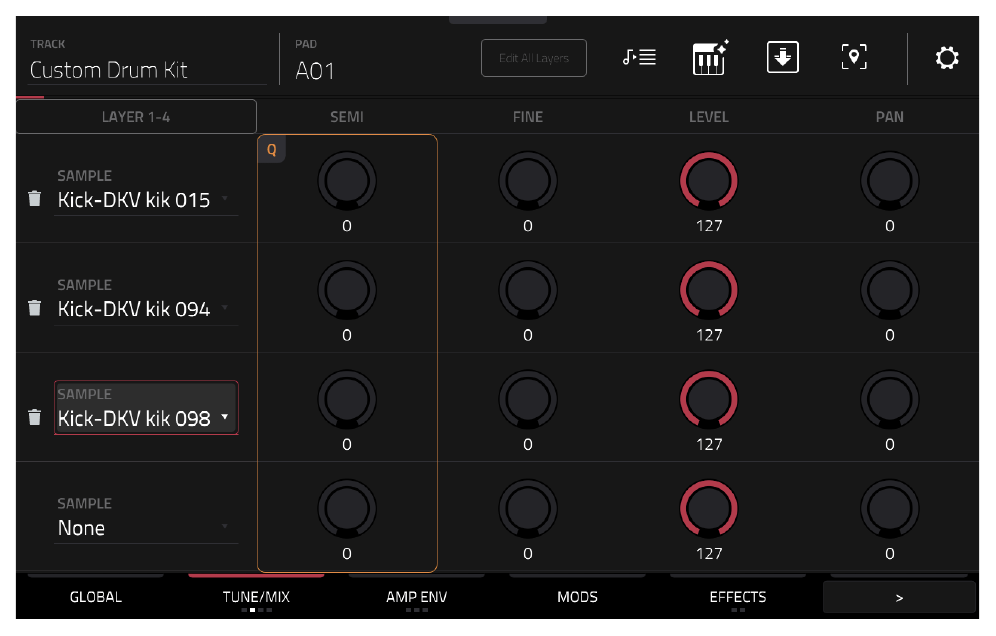Click the orange Q quick-edit badge
The image size is (996, 636).
pos(272,150)
